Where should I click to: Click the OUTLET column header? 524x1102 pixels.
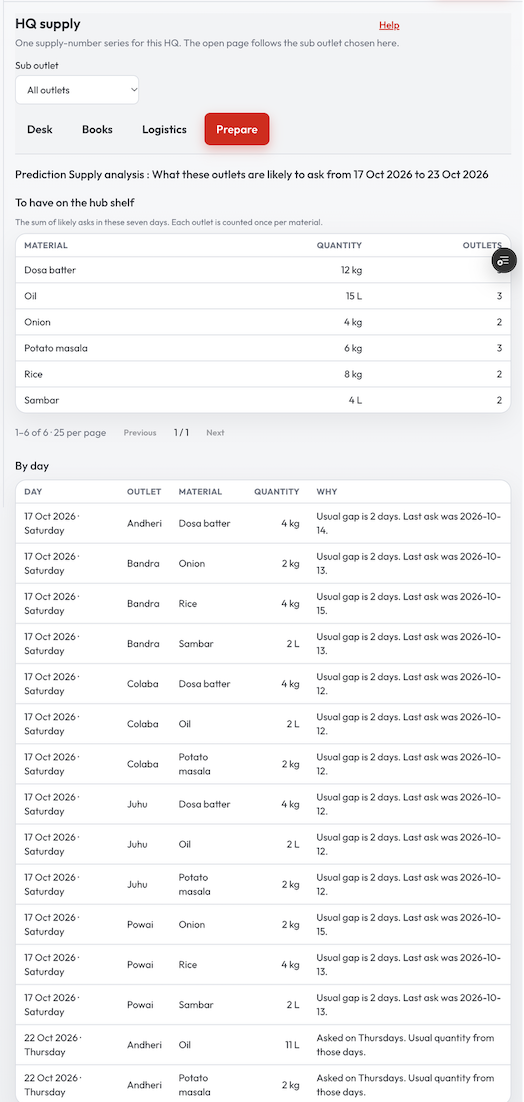coord(144,492)
